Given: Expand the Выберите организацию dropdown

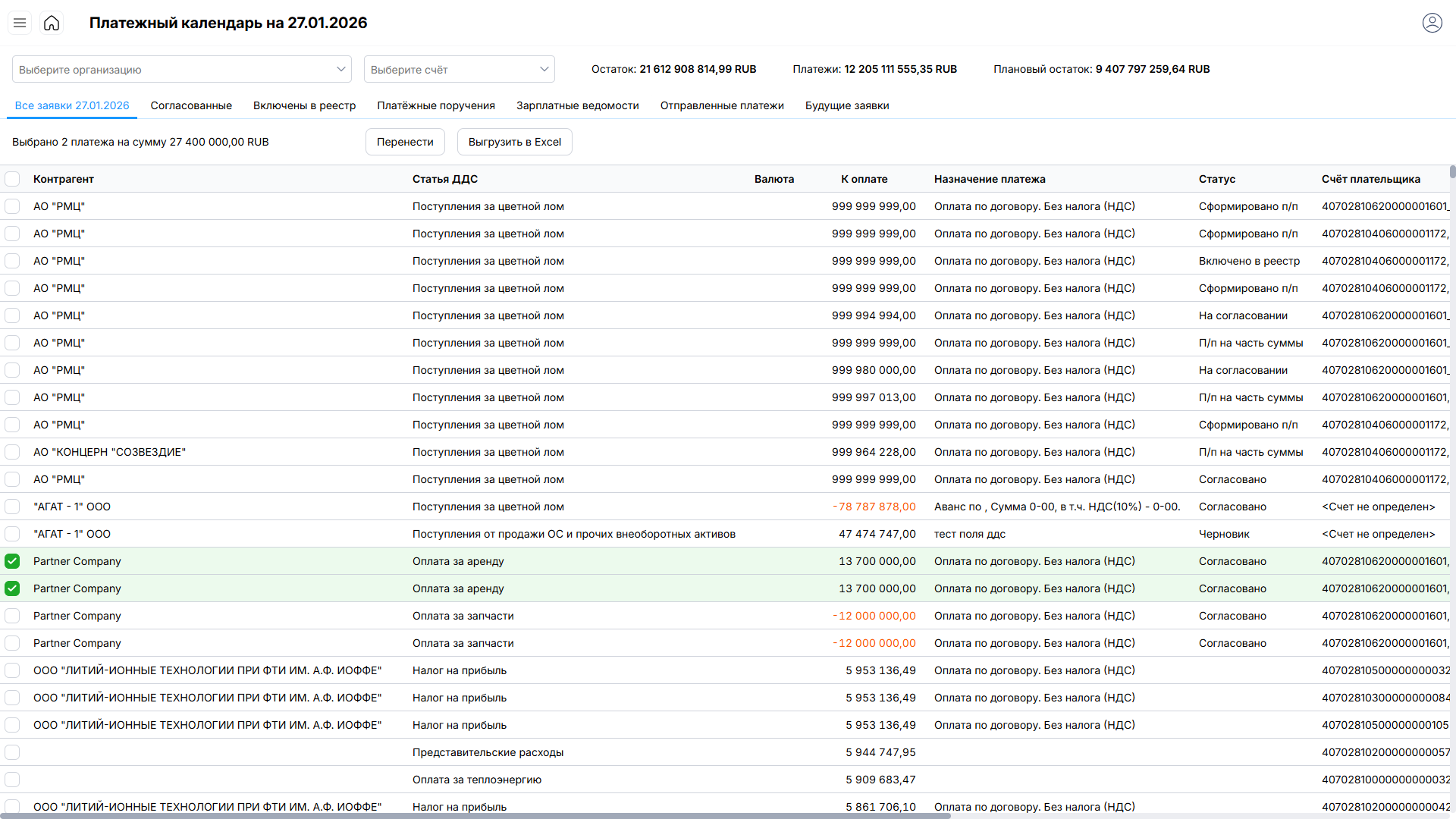Looking at the screenshot, I should point(181,69).
